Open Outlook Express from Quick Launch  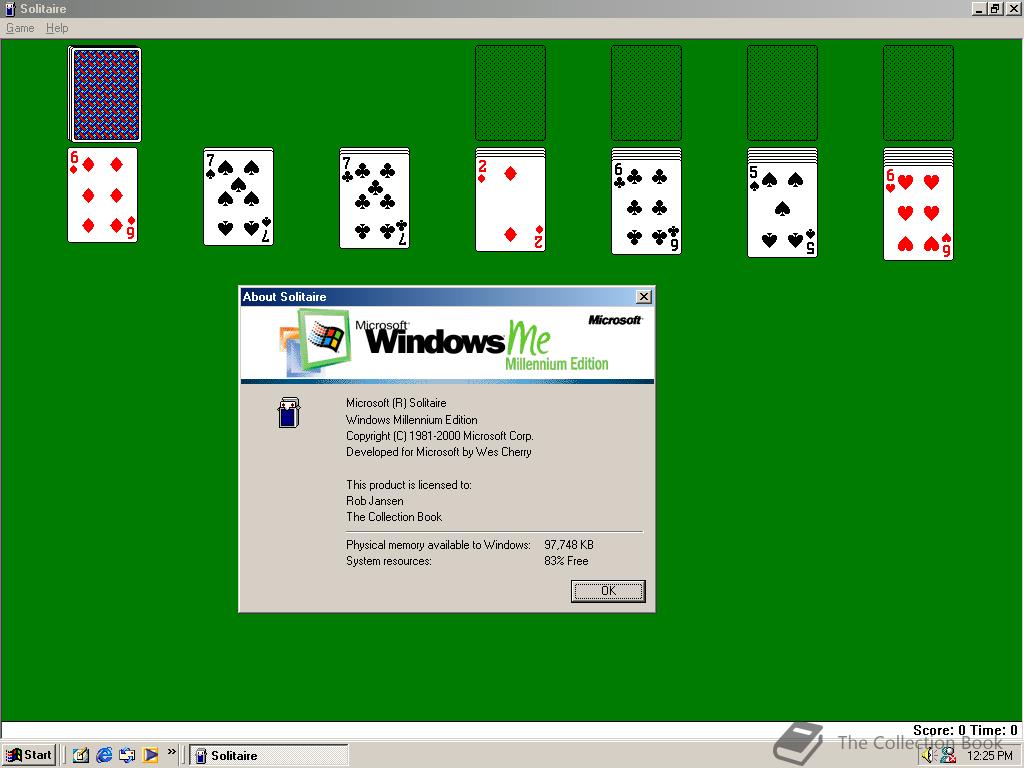127,755
